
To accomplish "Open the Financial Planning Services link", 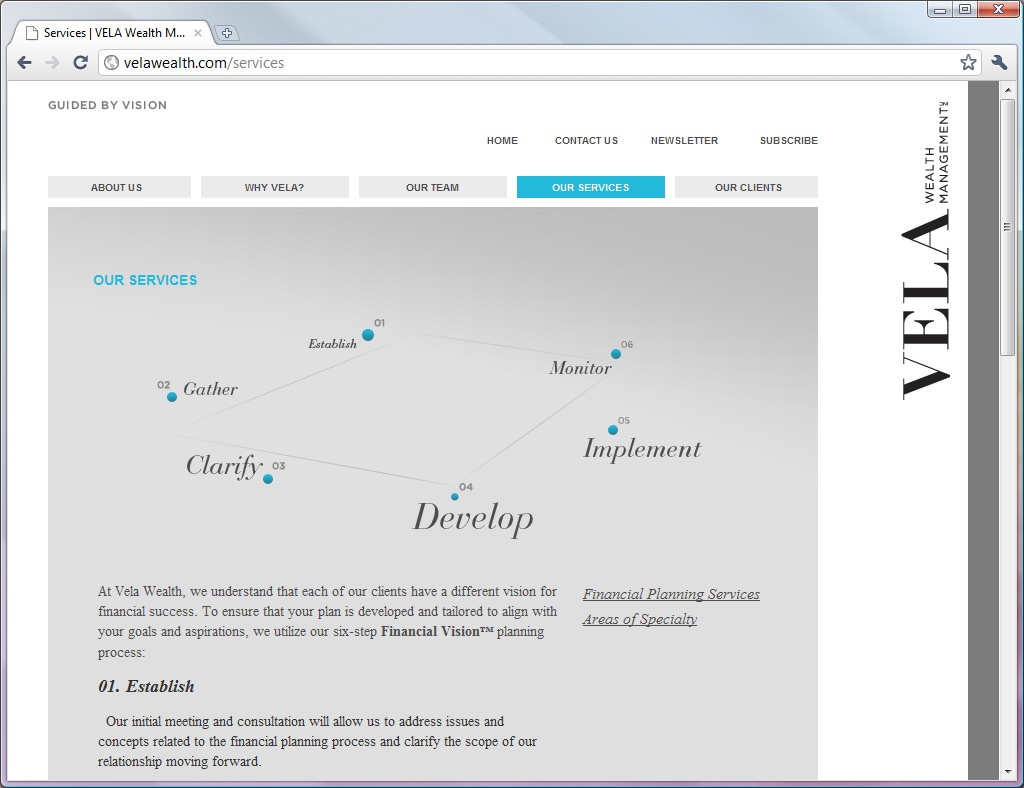I will [x=671, y=594].
